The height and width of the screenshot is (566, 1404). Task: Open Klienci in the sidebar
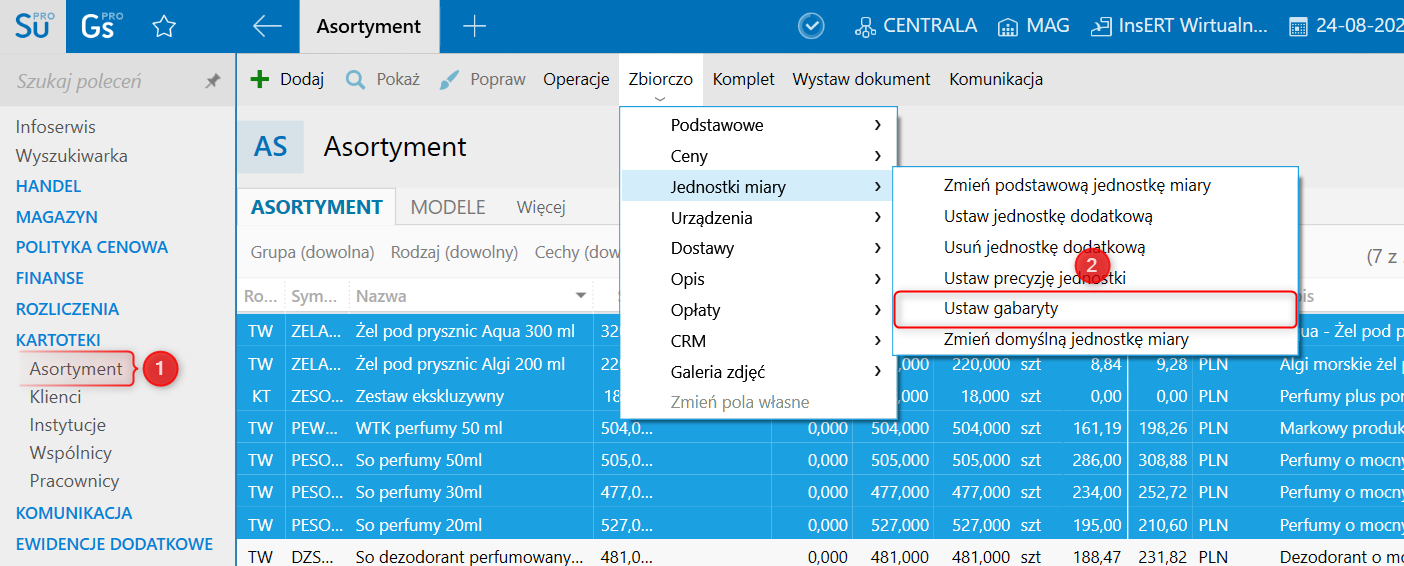pos(55,397)
